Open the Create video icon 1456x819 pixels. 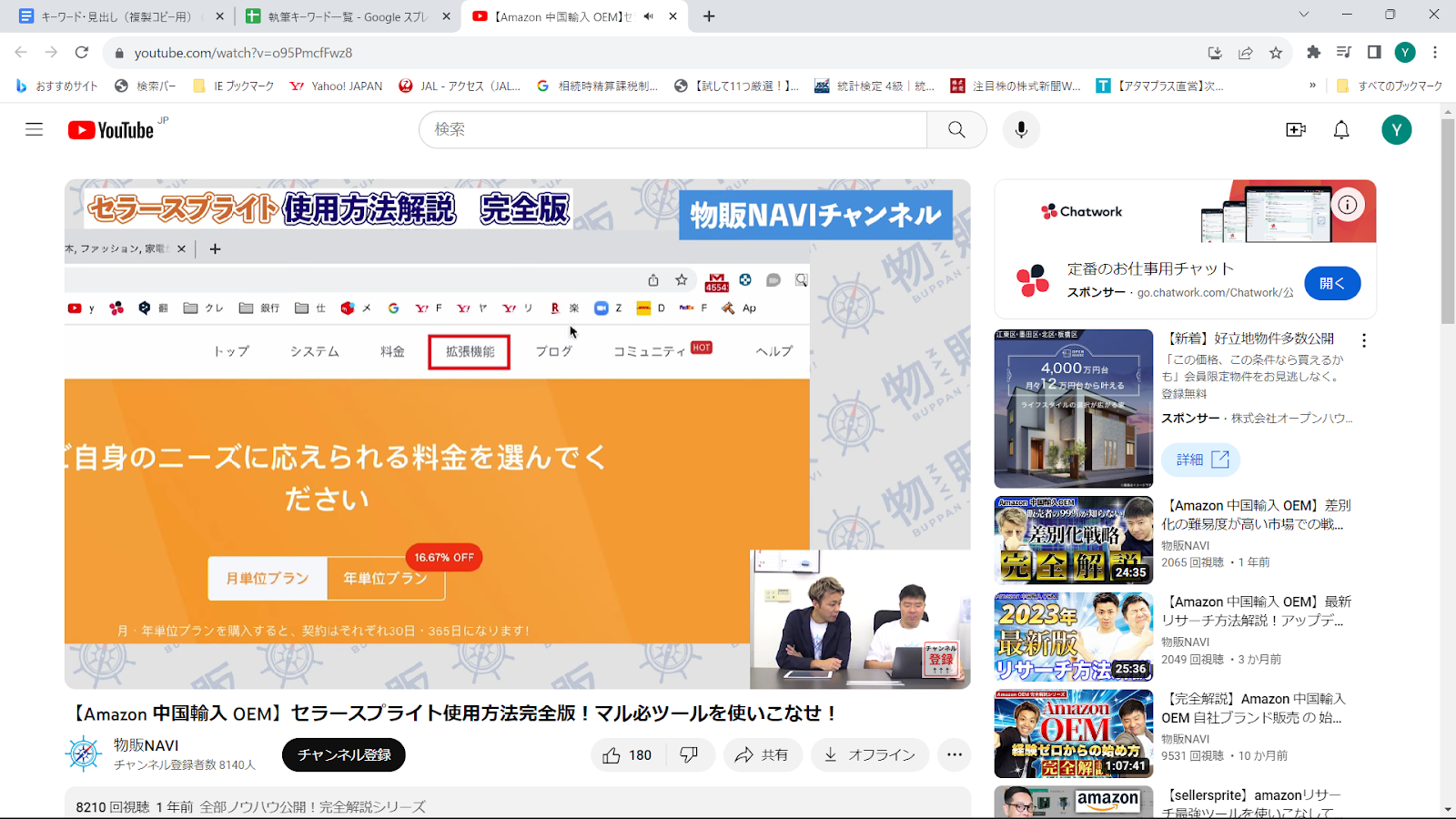[1296, 129]
